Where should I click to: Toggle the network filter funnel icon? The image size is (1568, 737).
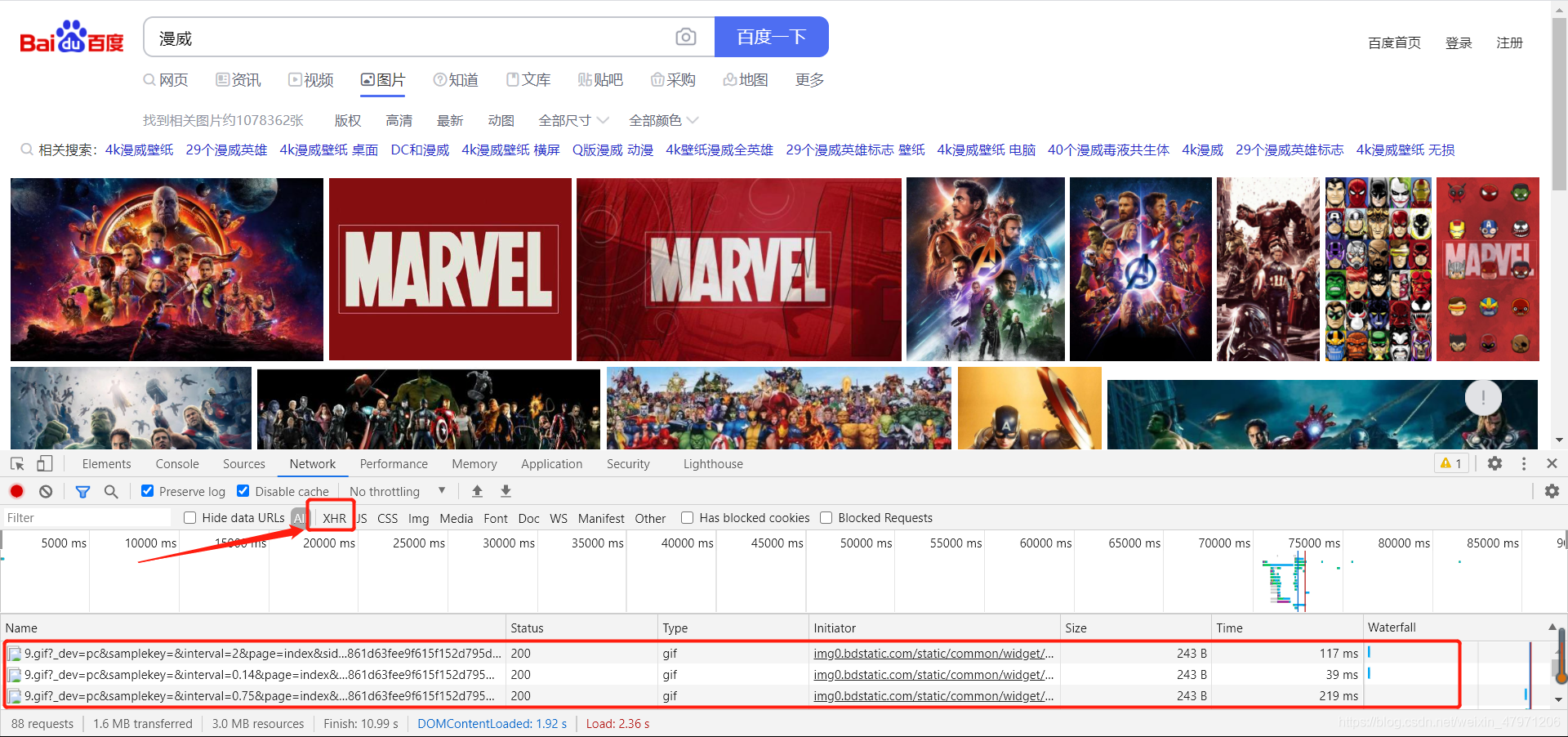(82, 491)
